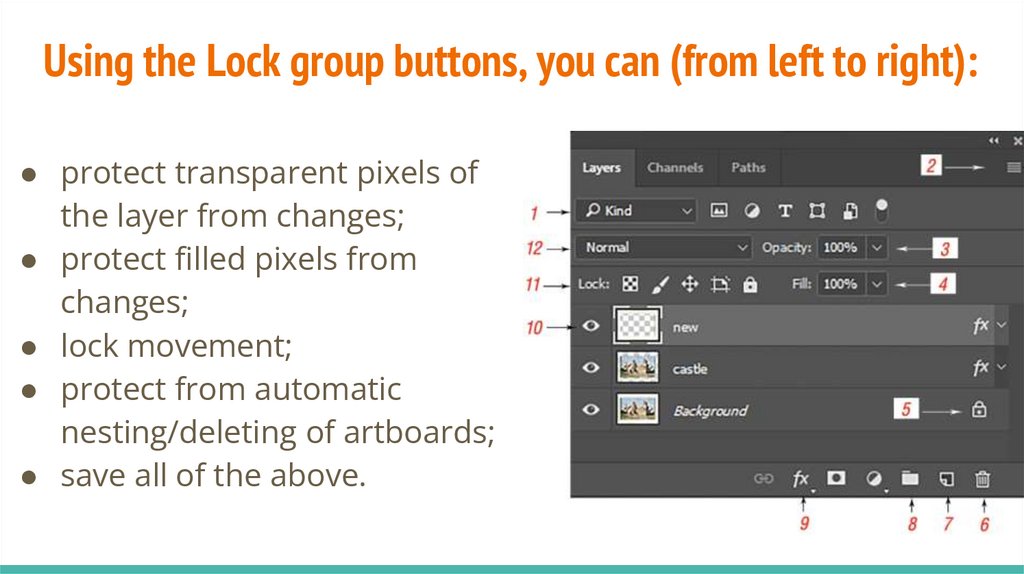Click fx icon on the new layer
Viewport: 1024px width, 574px height.
980,325
